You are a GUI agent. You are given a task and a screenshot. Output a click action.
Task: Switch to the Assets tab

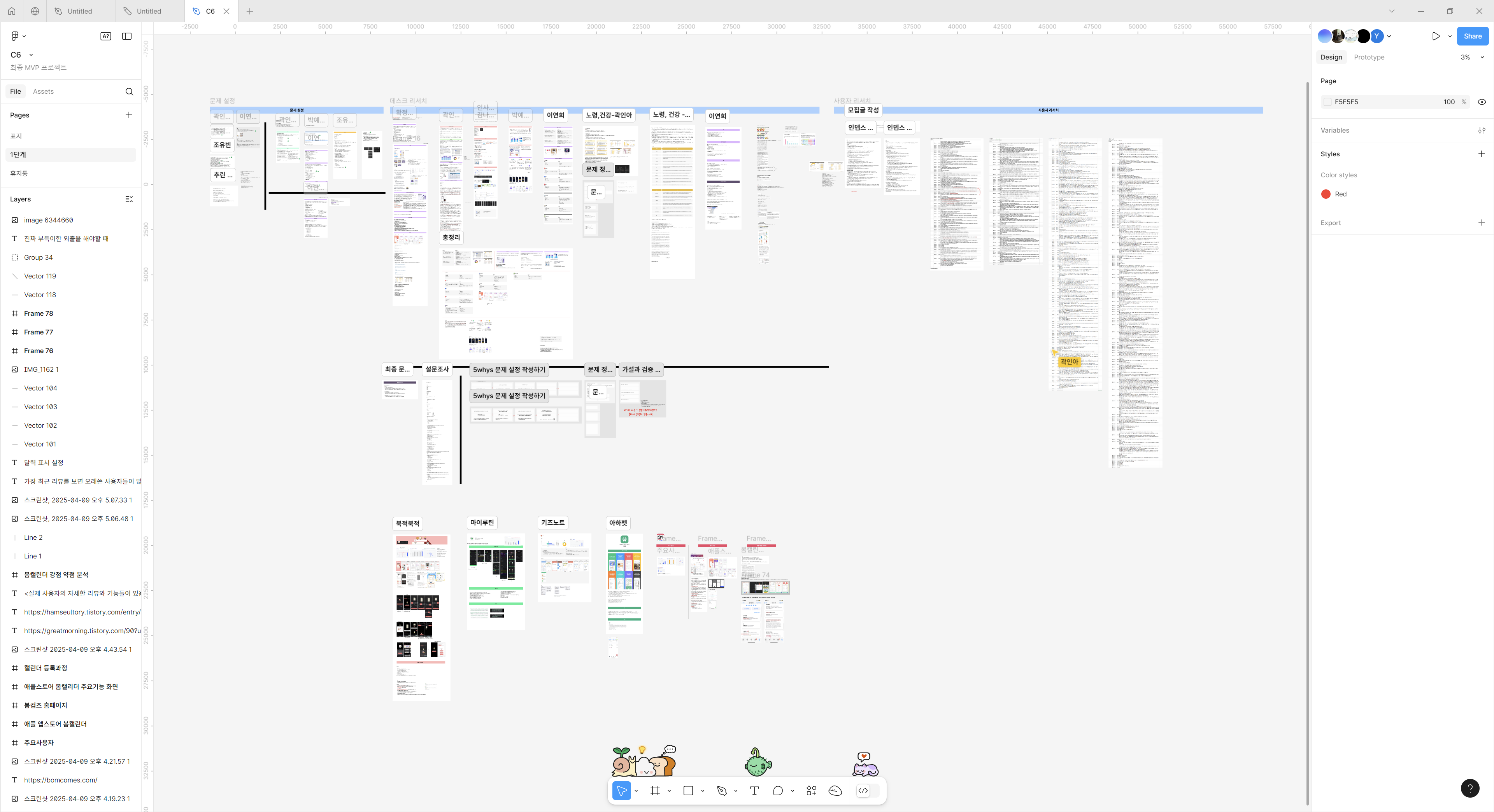coord(43,91)
